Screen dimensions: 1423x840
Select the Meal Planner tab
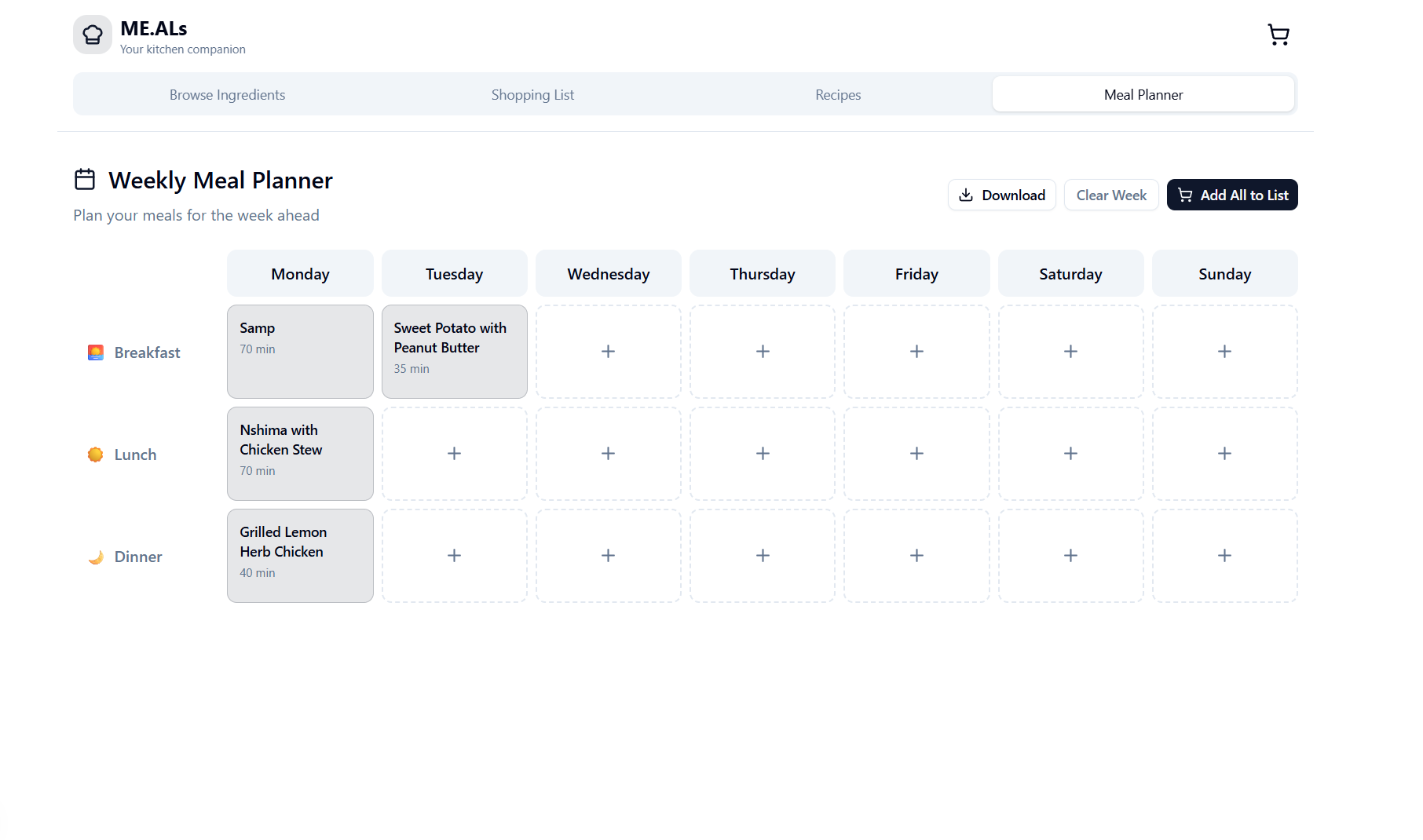(x=1143, y=95)
